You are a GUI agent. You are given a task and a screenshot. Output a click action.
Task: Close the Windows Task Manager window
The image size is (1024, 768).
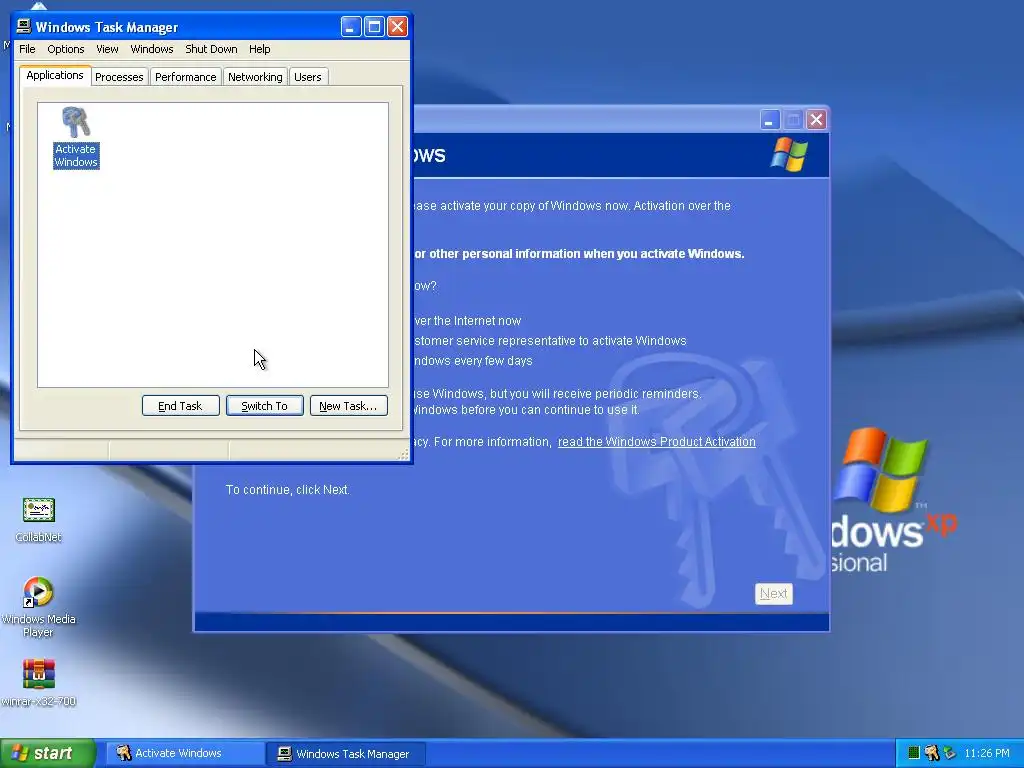[398, 27]
